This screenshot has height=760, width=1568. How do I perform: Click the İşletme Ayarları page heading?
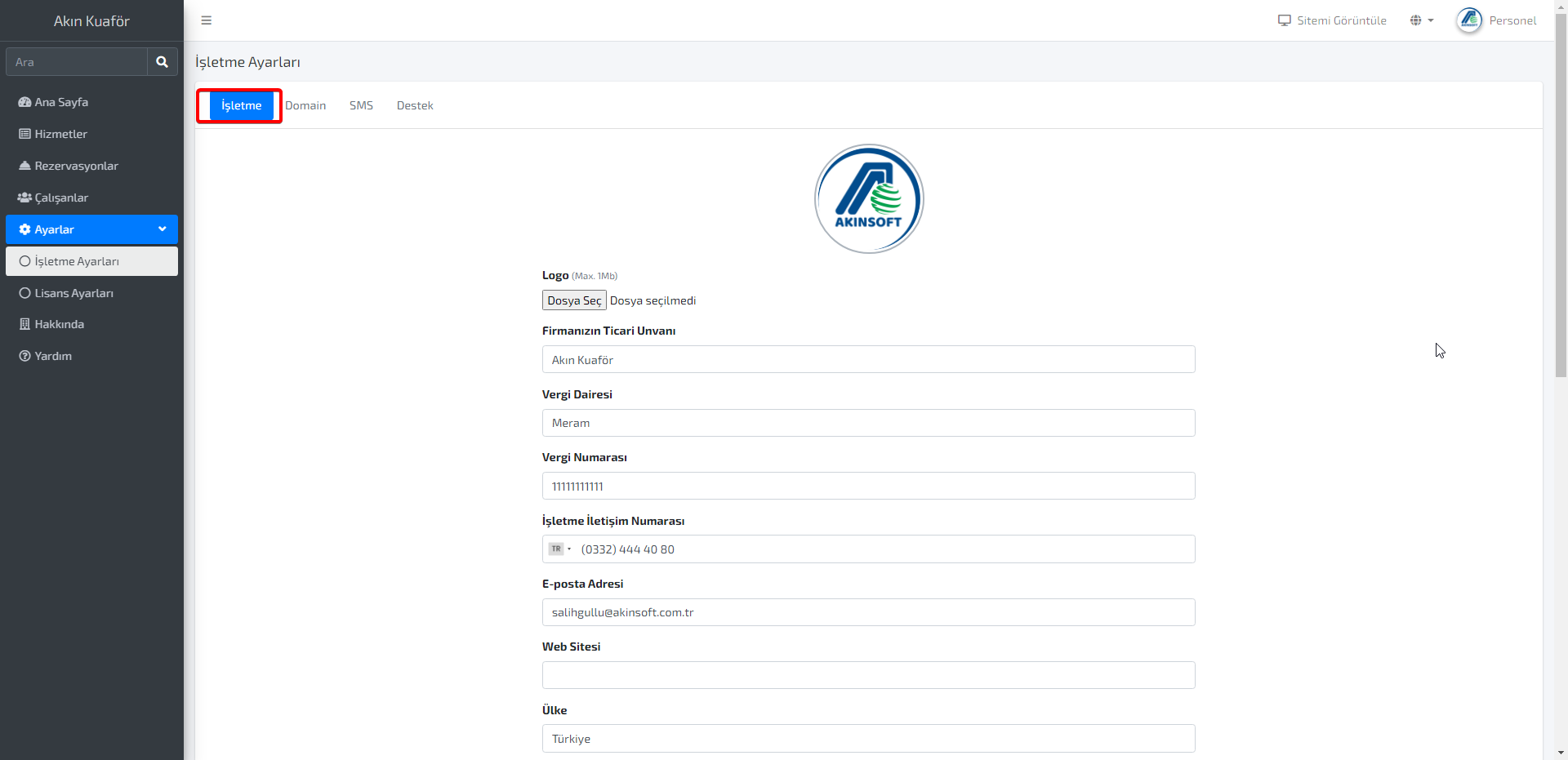tap(247, 62)
